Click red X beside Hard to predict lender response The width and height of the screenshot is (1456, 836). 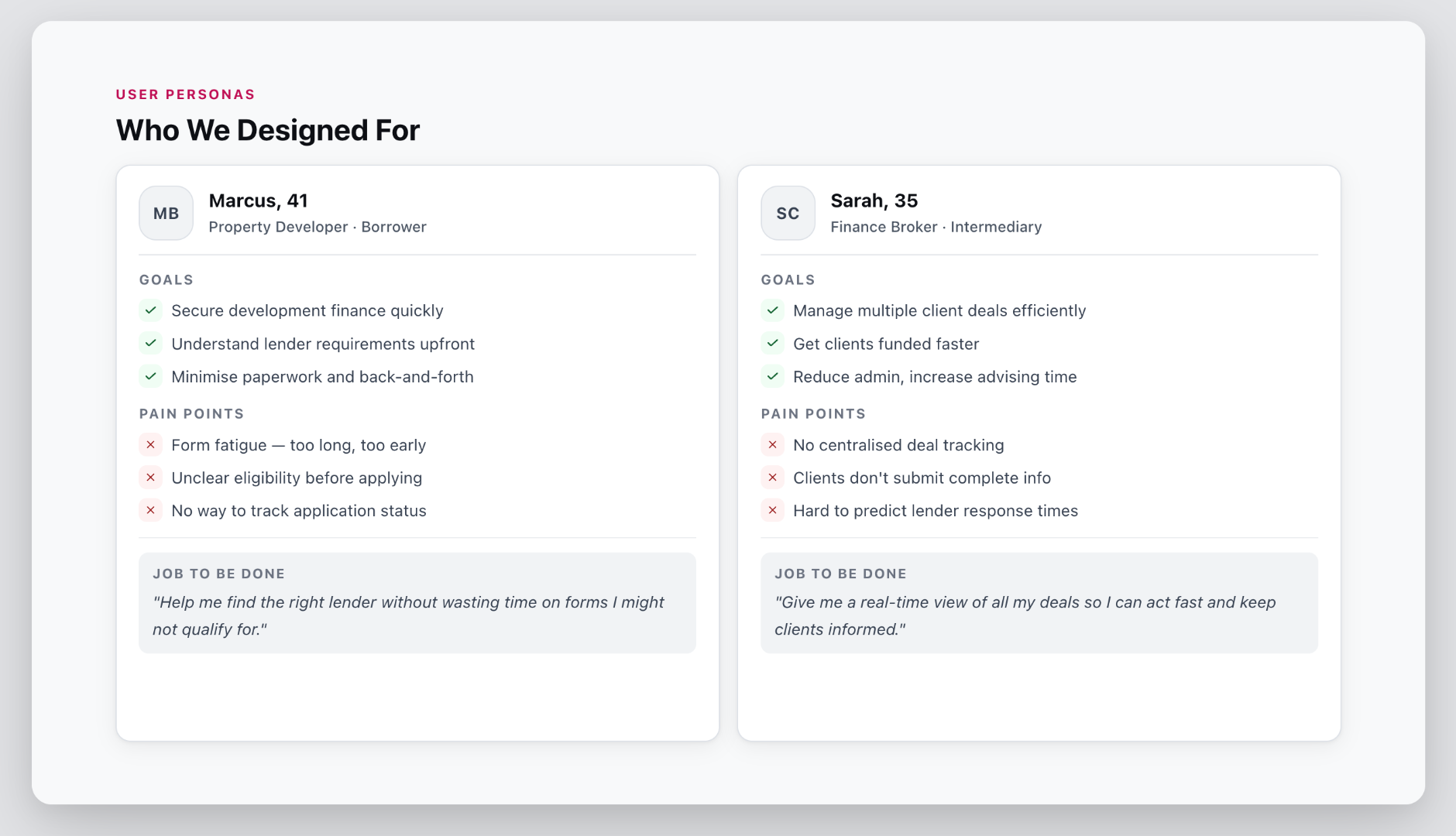pos(773,511)
